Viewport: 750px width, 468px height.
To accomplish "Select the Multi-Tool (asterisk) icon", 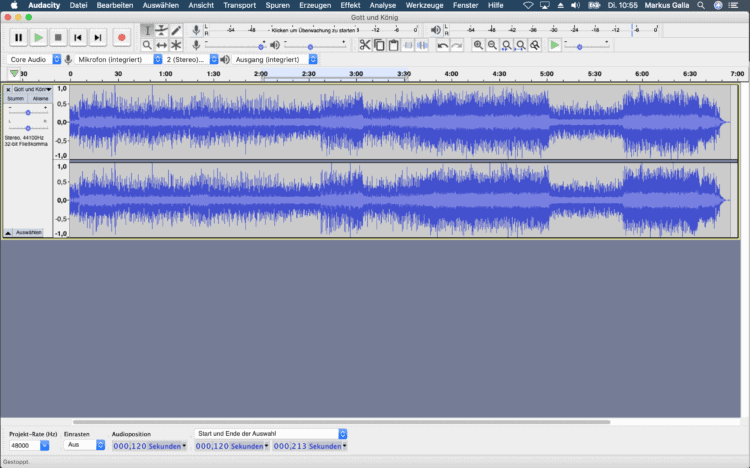I will (176, 45).
